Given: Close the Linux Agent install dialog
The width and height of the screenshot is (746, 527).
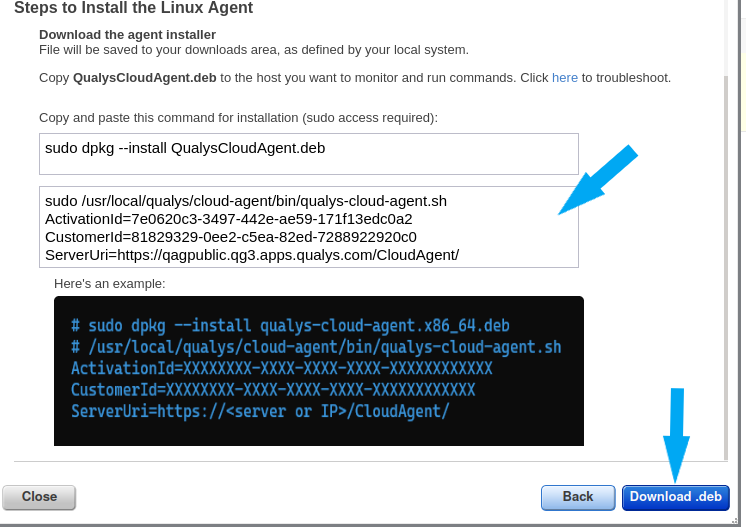Looking at the screenshot, I should (x=39, y=498).
